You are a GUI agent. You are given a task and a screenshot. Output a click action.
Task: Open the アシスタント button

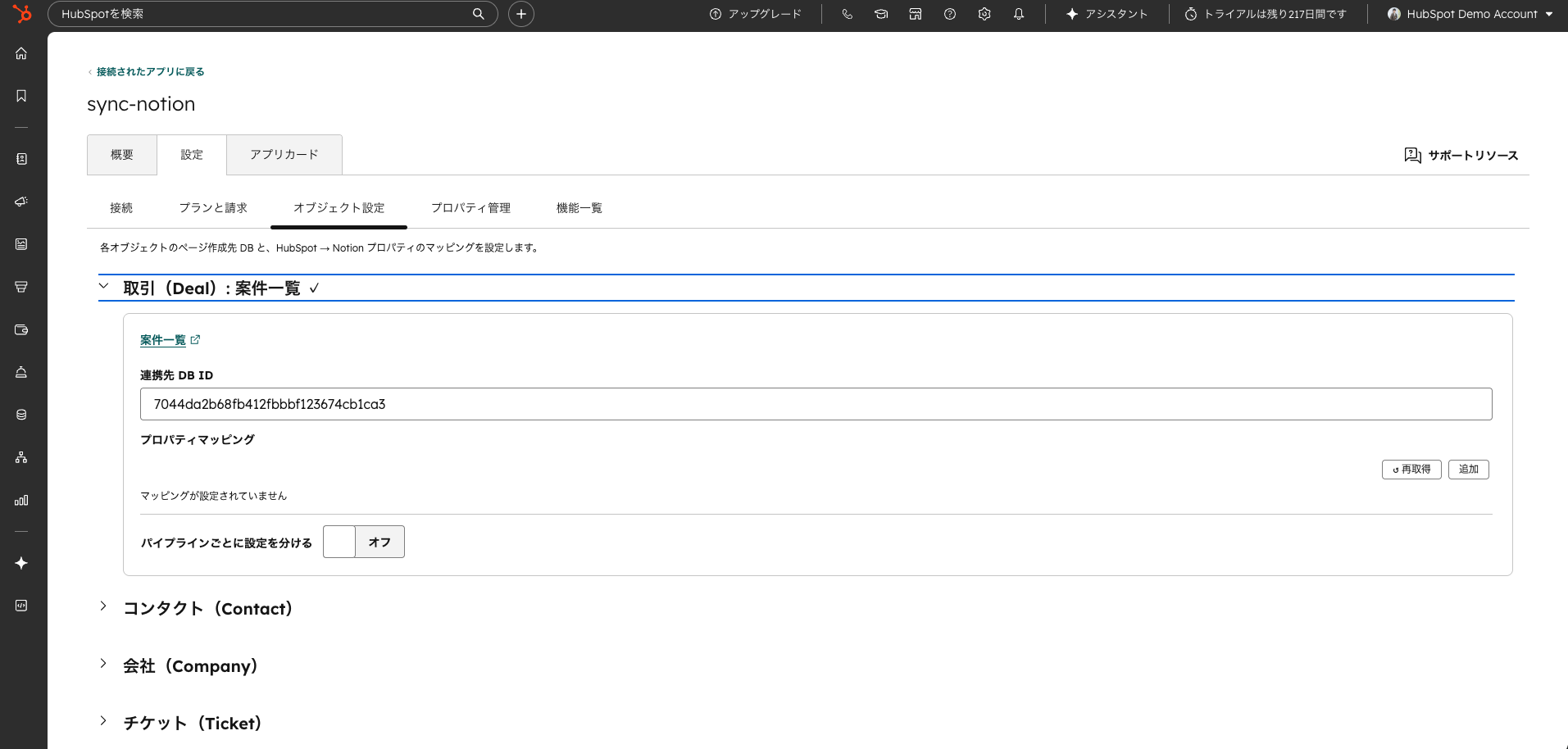(x=1107, y=14)
